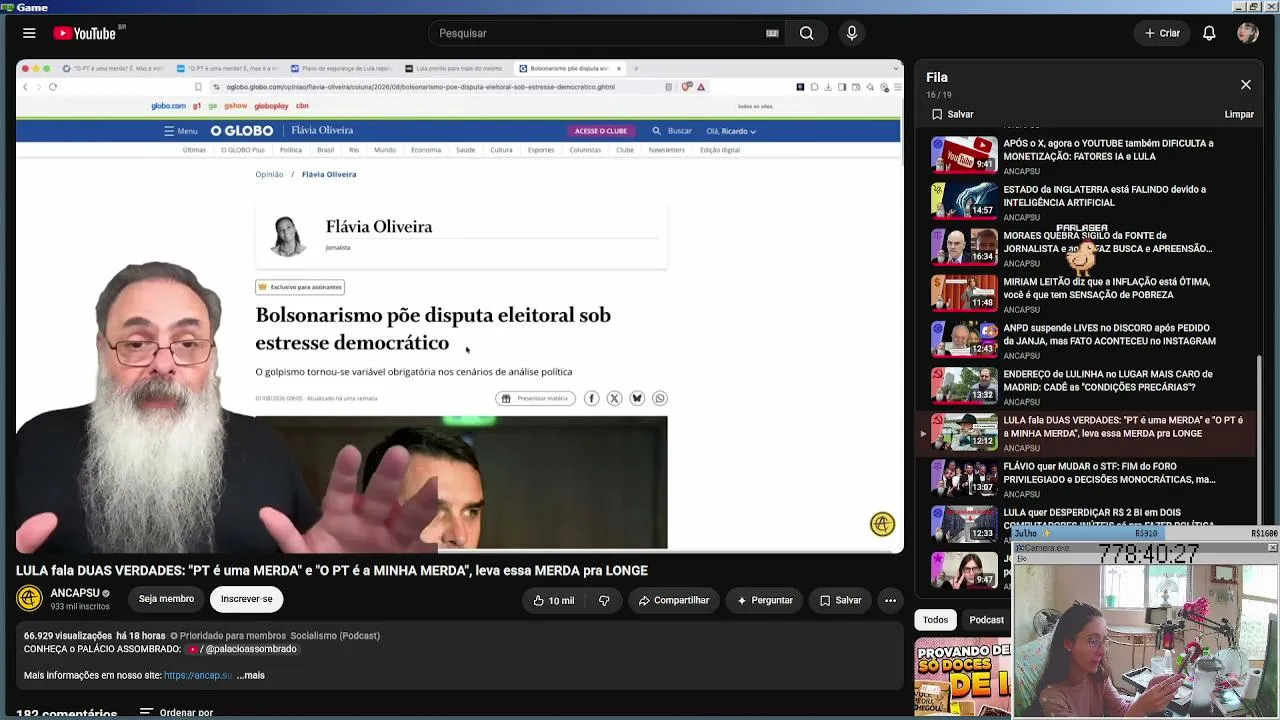Screen dimensions: 1280x720
Task: Open the three-dot more actions menu
Action: pyautogui.click(x=890, y=600)
